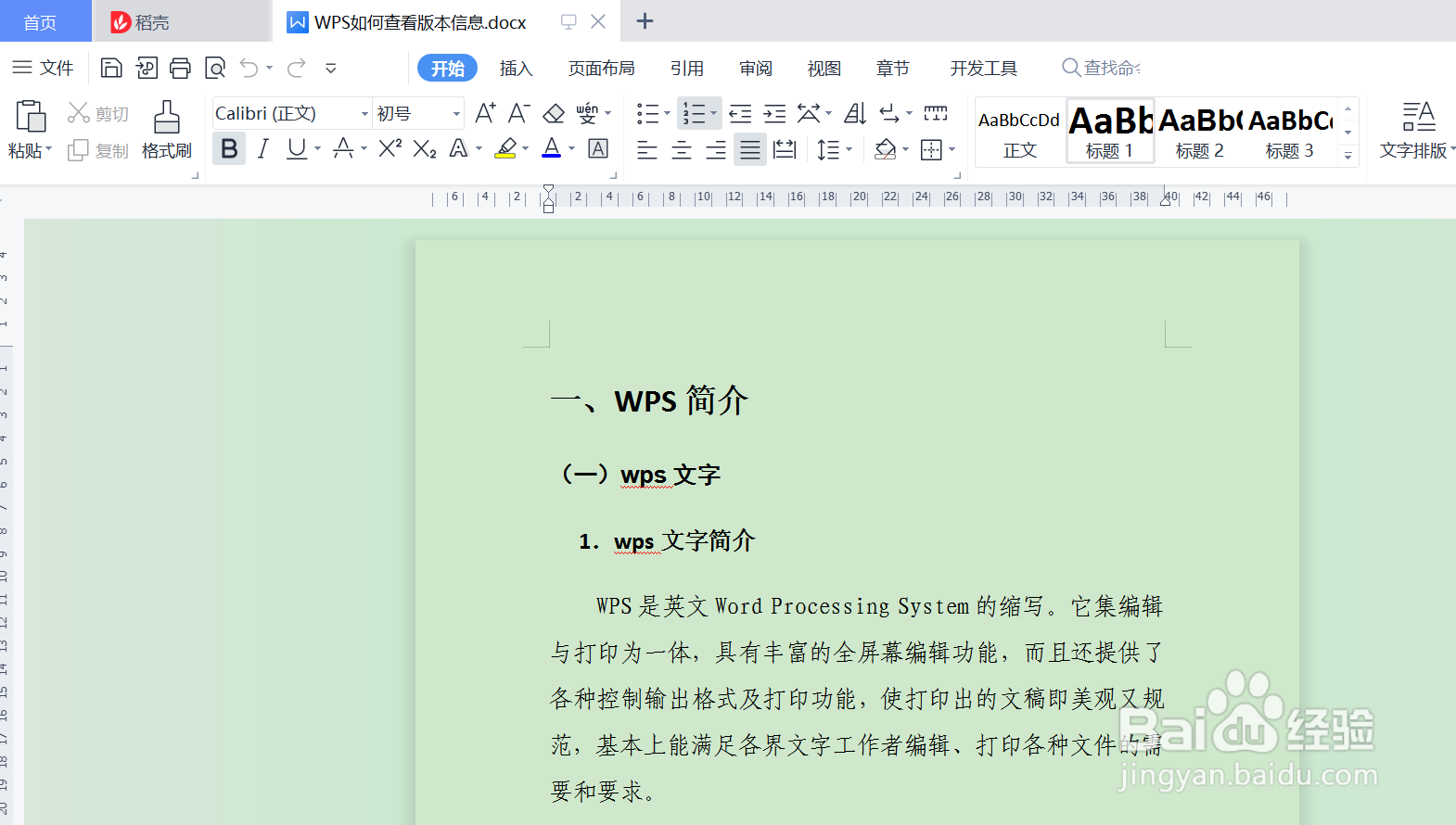Click the output as PDF icon
The image size is (1456, 825).
(147, 68)
